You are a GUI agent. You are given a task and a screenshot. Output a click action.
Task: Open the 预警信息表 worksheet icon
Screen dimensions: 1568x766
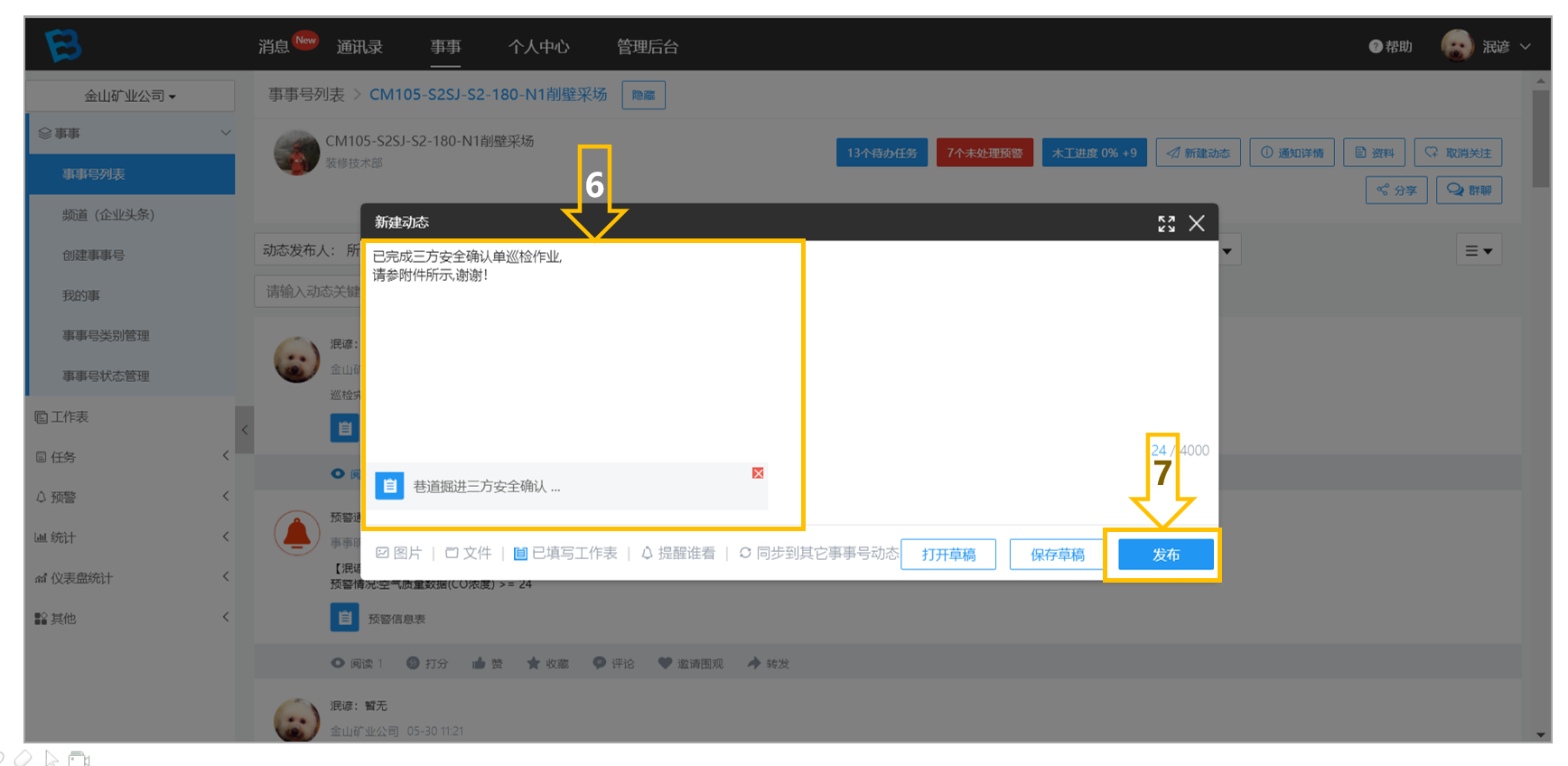344,618
